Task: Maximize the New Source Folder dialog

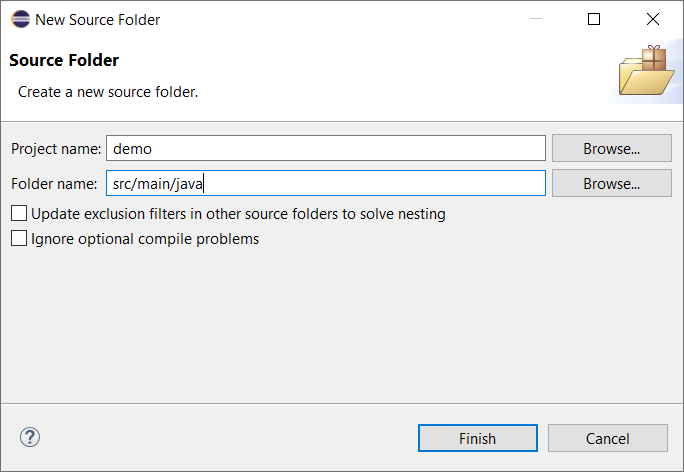Action: [594, 19]
